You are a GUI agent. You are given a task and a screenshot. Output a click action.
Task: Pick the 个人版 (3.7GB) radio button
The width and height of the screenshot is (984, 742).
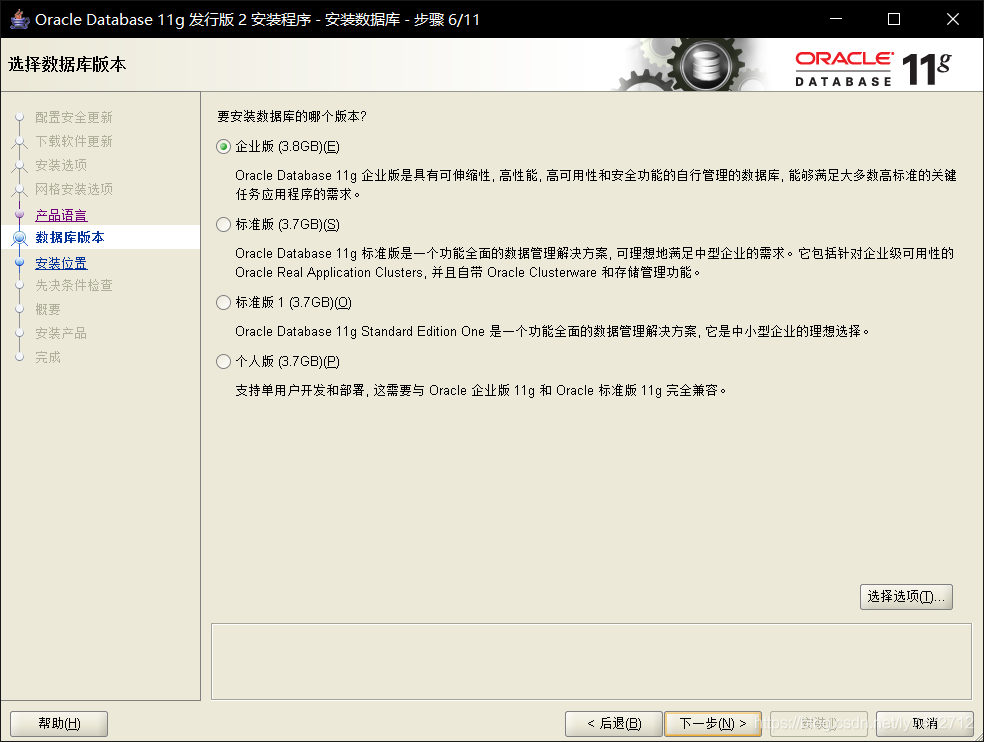(x=223, y=362)
